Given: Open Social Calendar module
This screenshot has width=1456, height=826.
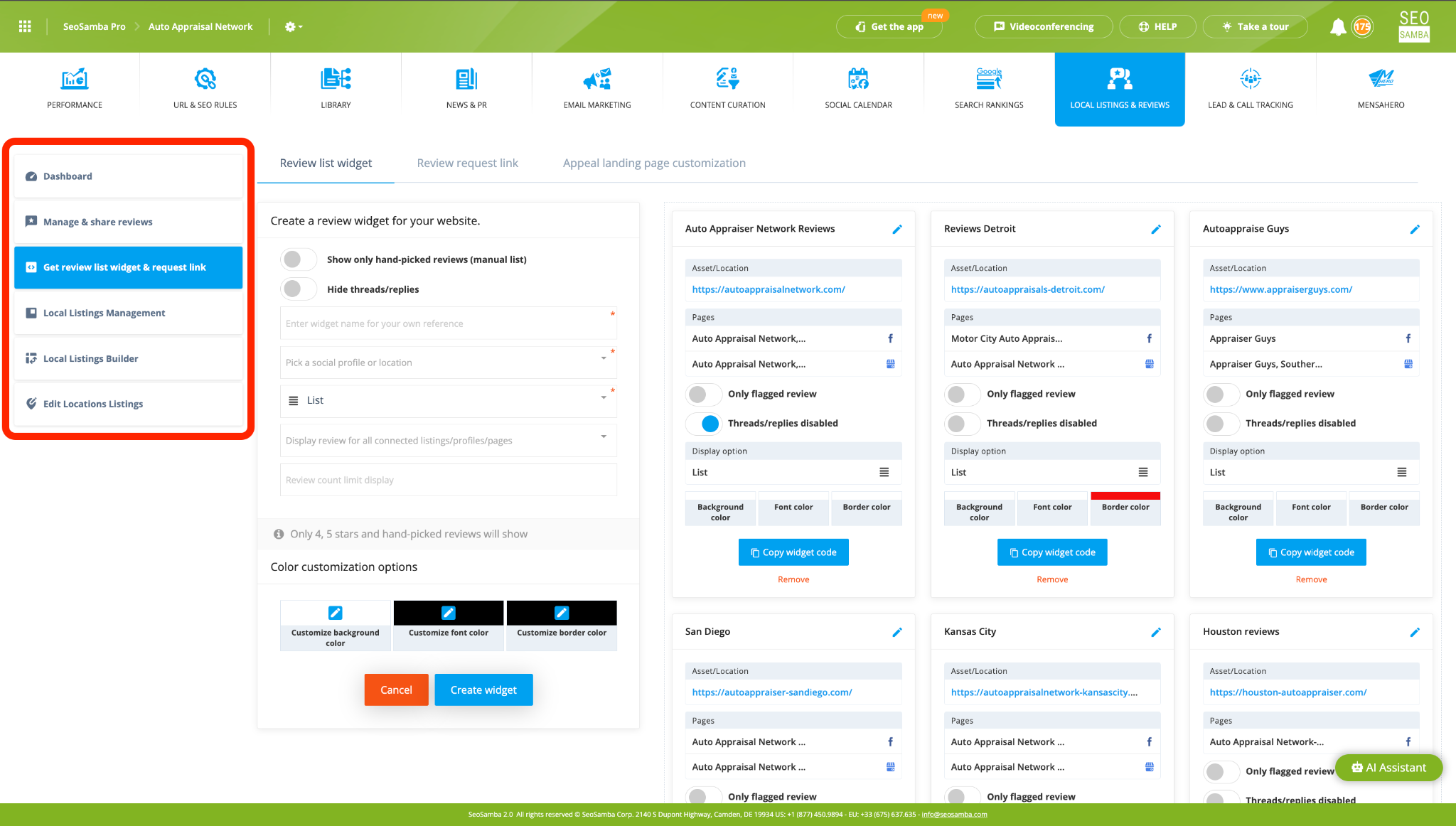Looking at the screenshot, I should click(x=858, y=89).
